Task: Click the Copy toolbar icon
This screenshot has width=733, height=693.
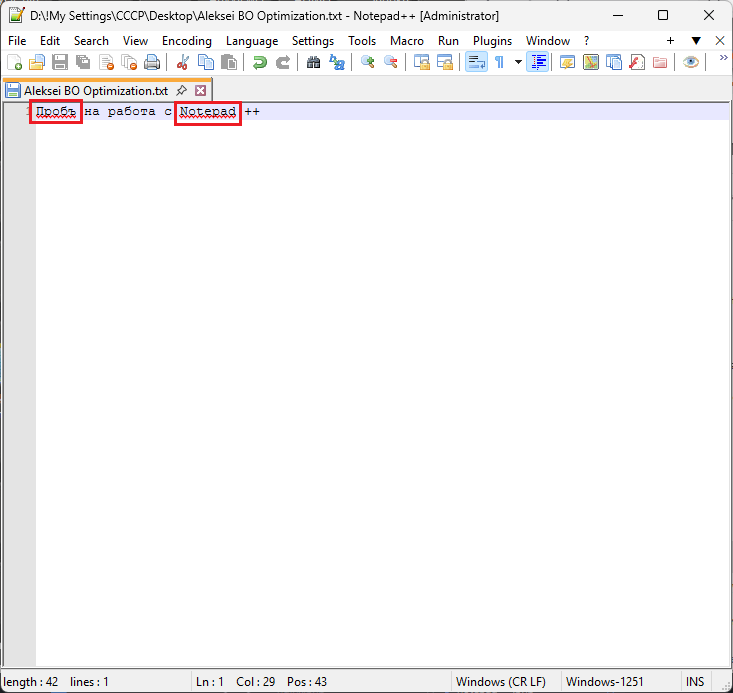Action: pyautogui.click(x=206, y=62)
